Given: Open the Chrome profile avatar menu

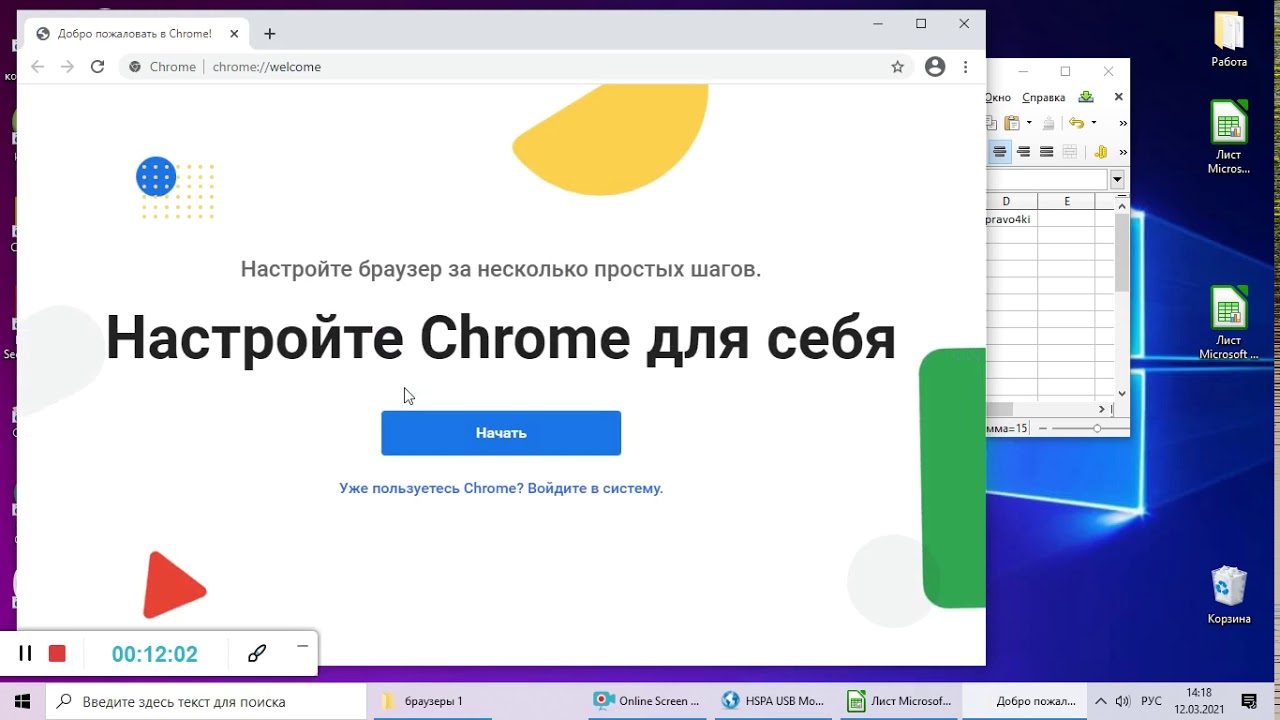Looking at the screenshot, I should pyautogui.click(x=935, y=67).
